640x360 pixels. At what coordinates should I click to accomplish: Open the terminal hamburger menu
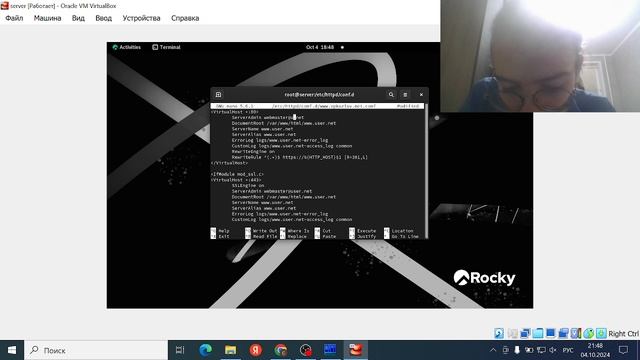coord(405,95)
